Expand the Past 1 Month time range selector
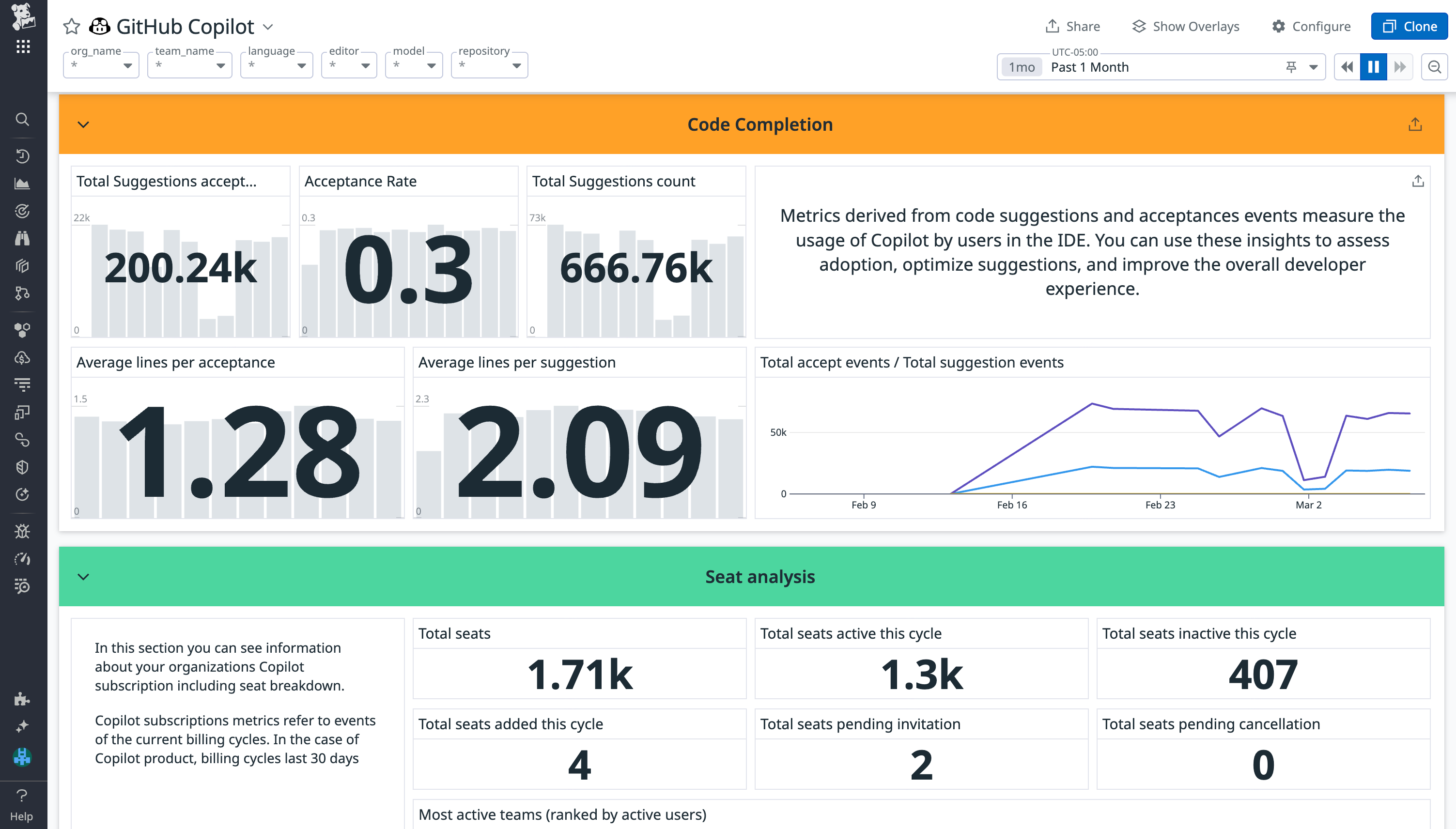Screen dimensions: 1456x829 (x=1314, y=67)
